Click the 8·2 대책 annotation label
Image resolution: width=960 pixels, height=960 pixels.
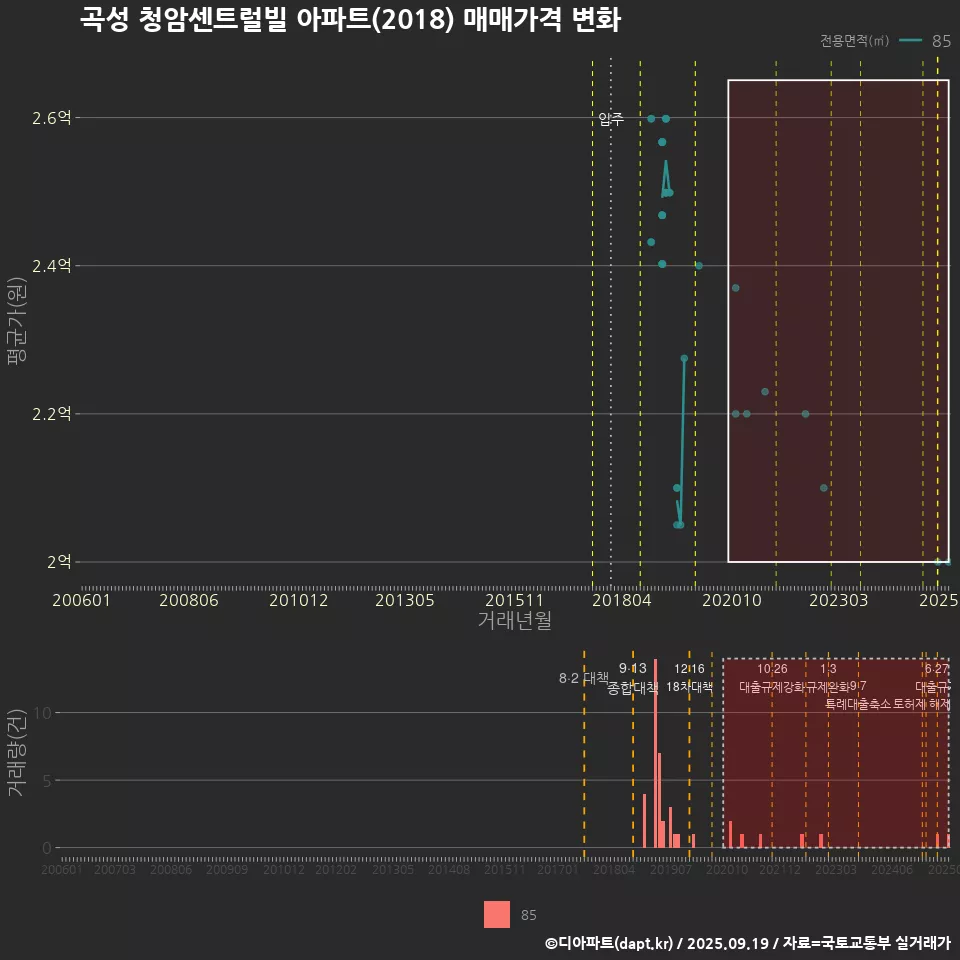(583, 678)
